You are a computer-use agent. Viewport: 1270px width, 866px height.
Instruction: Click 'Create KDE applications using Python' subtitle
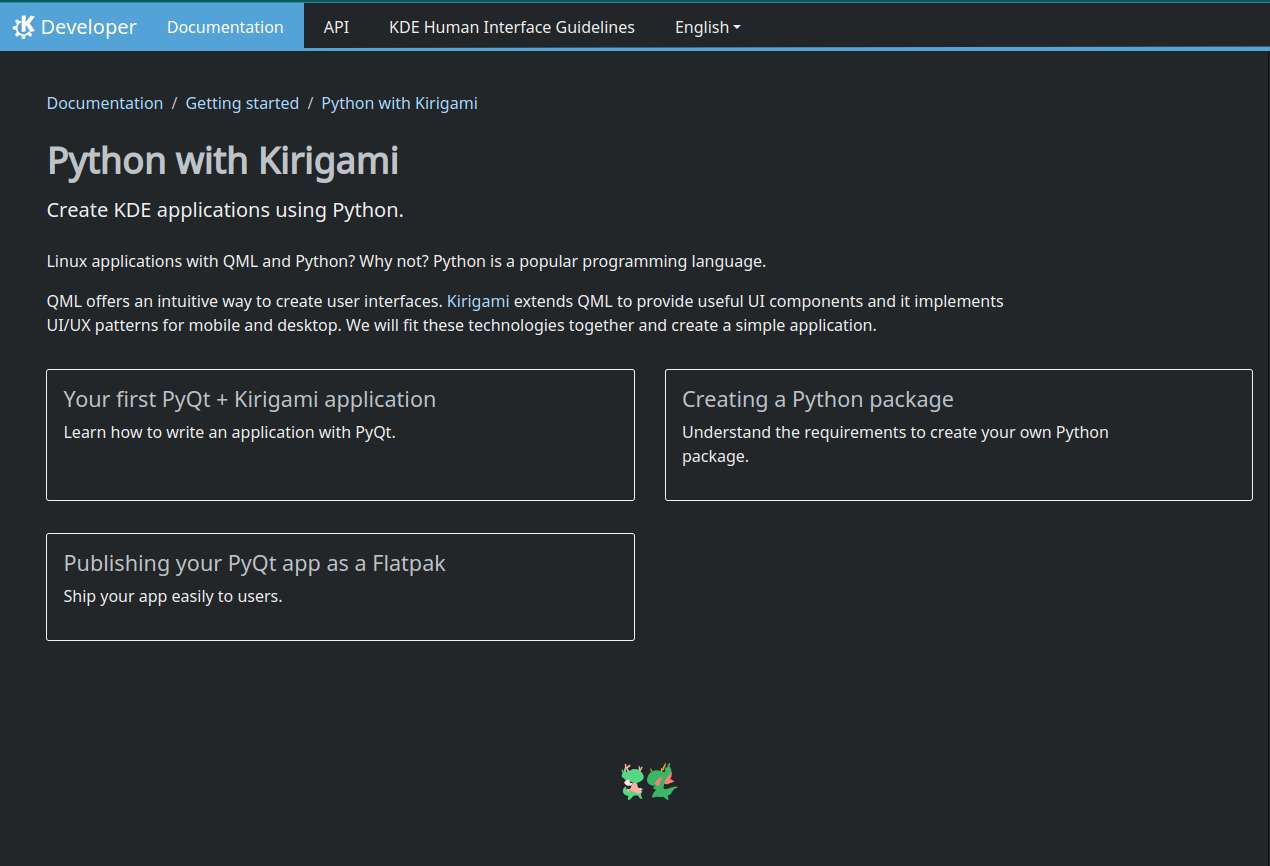pos(225,210)
